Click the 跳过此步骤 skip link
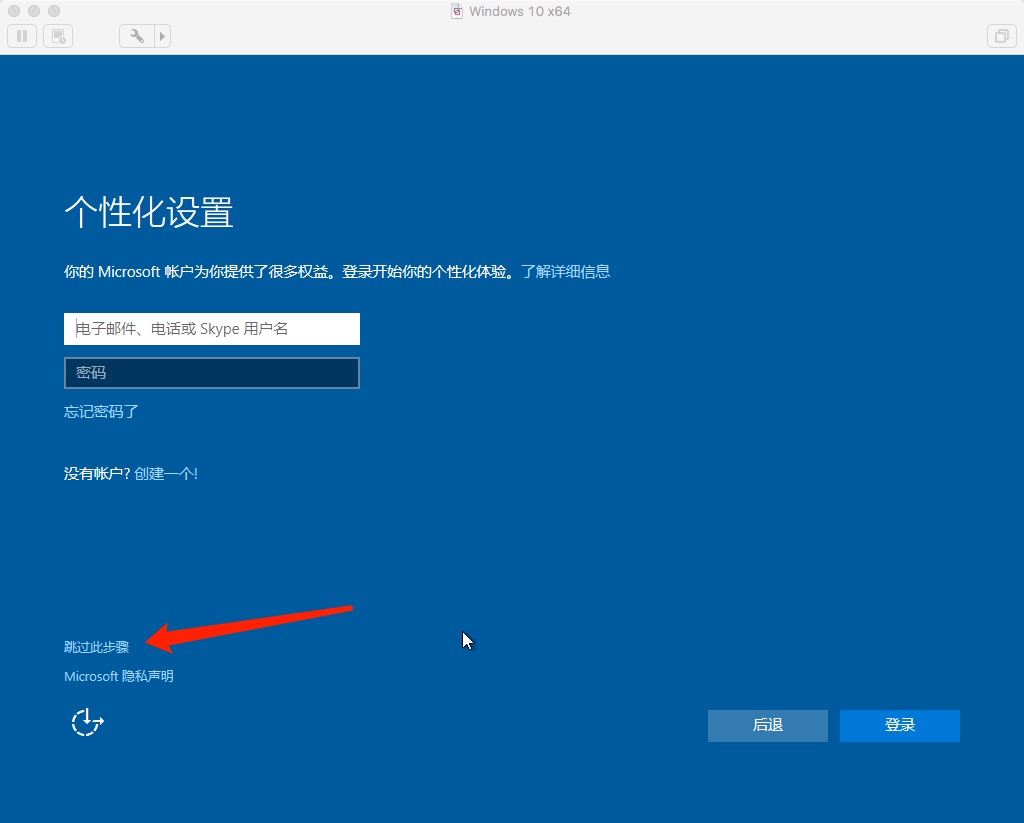 coord(97,647)
